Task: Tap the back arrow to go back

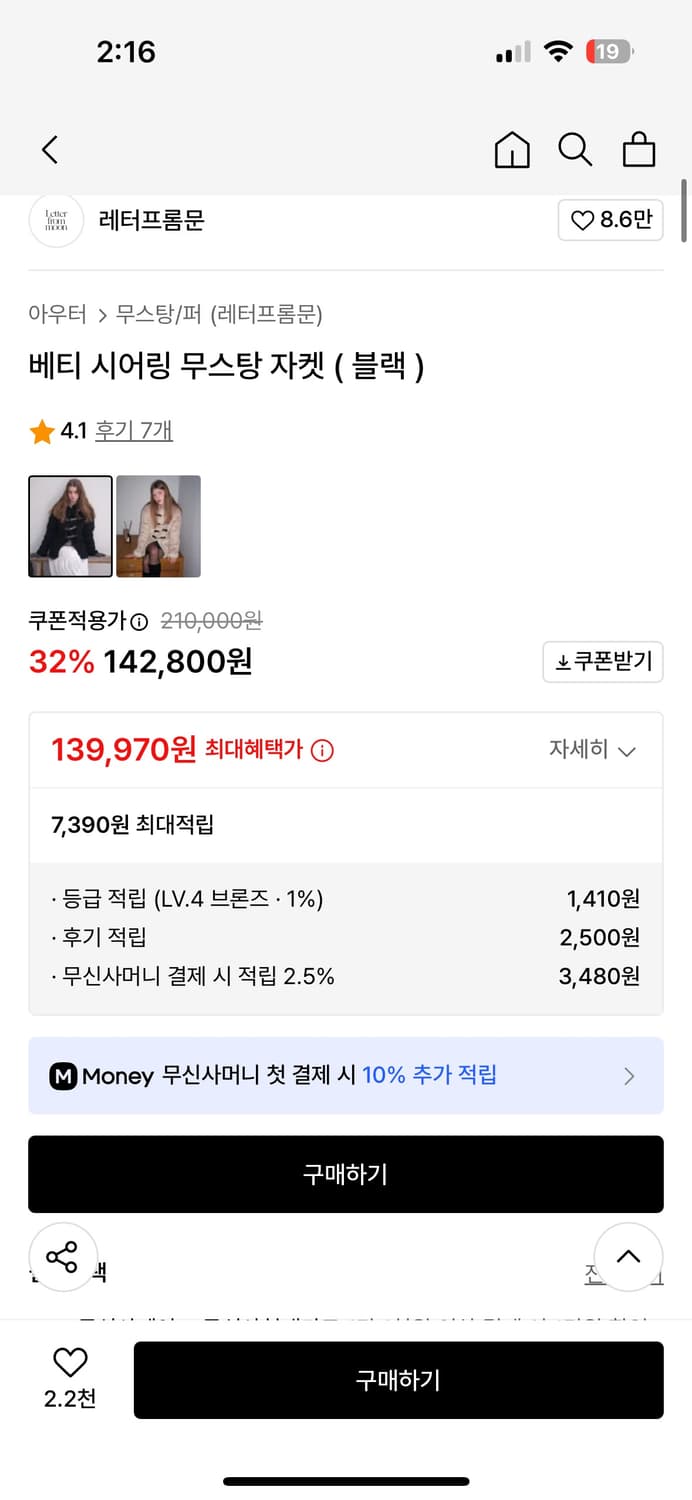Action: tap(49, 148)
